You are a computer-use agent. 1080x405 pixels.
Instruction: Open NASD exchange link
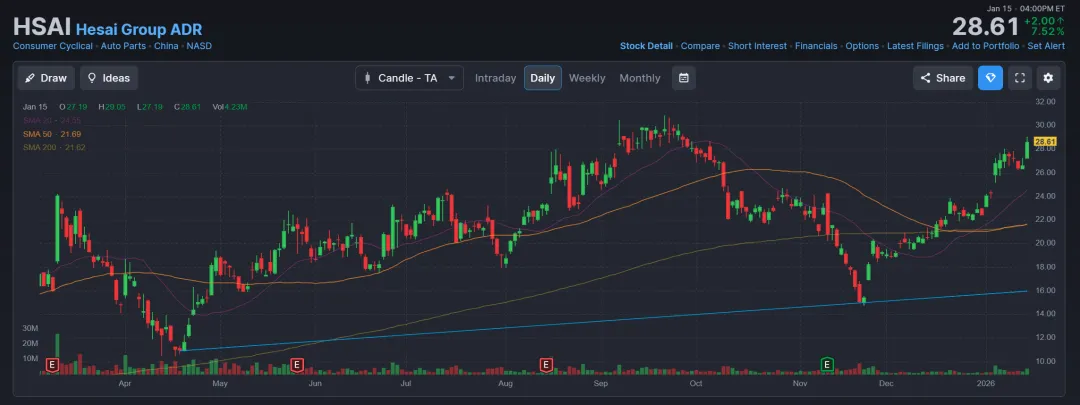click(x=199, y=46)
